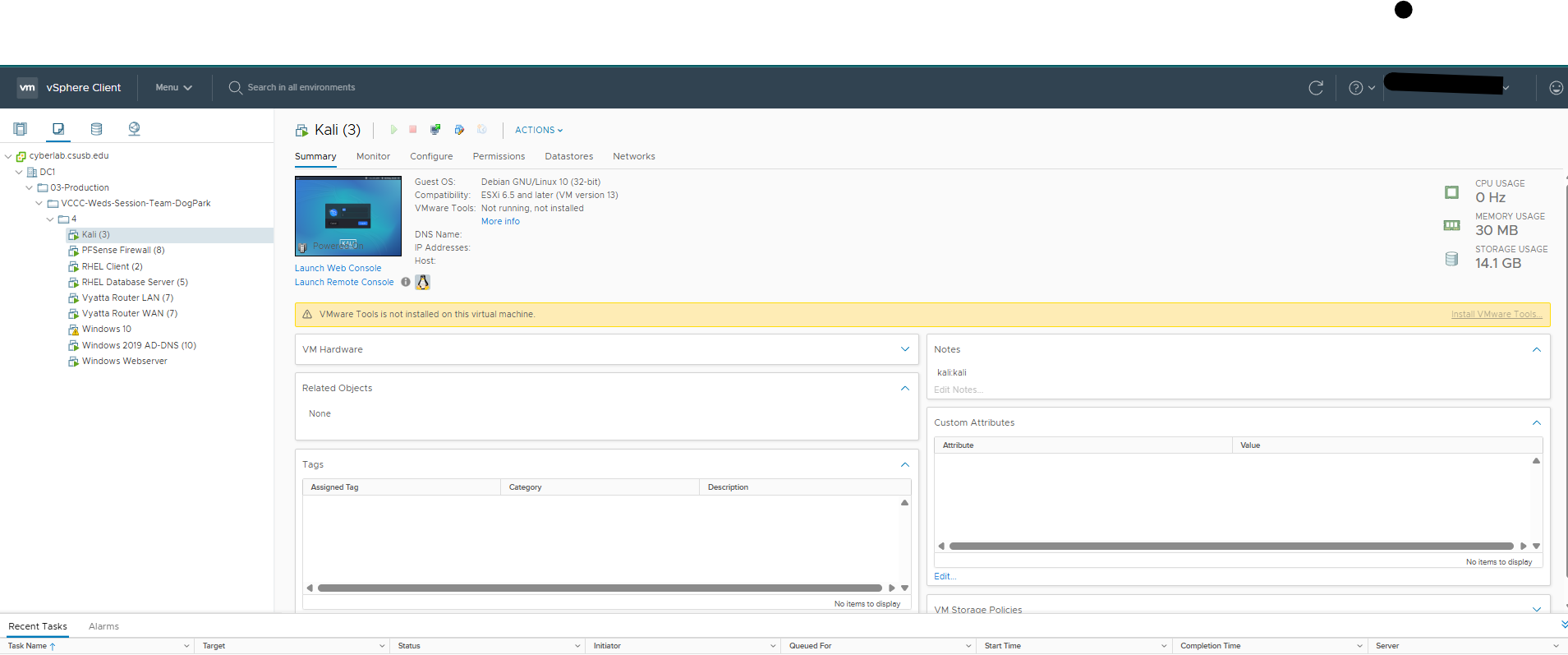Click the Edit Settings toolbar icon
The width and height of the screenshot is (1568, 655).
point(459,130)
